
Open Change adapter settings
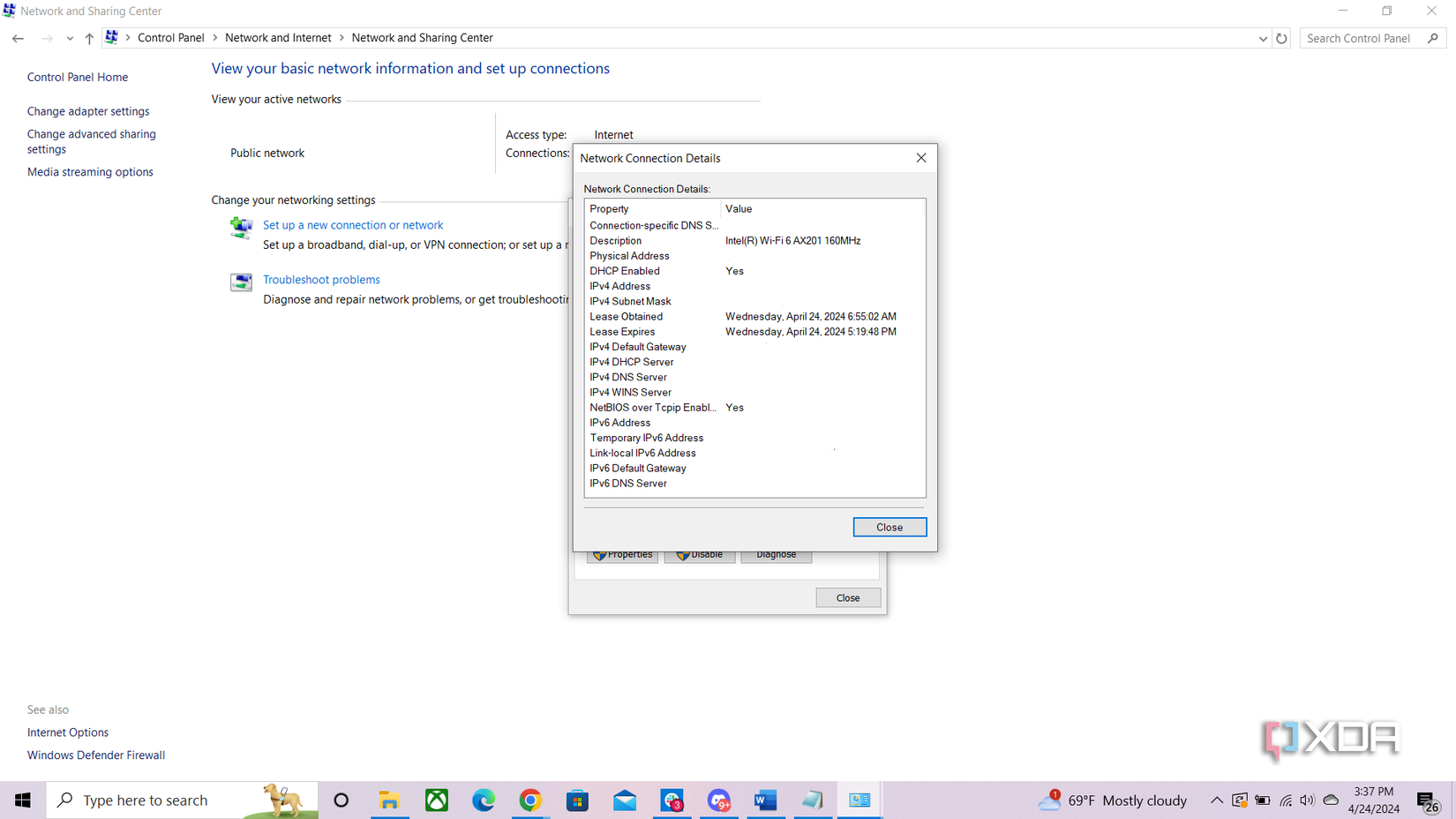coord(88,111)
